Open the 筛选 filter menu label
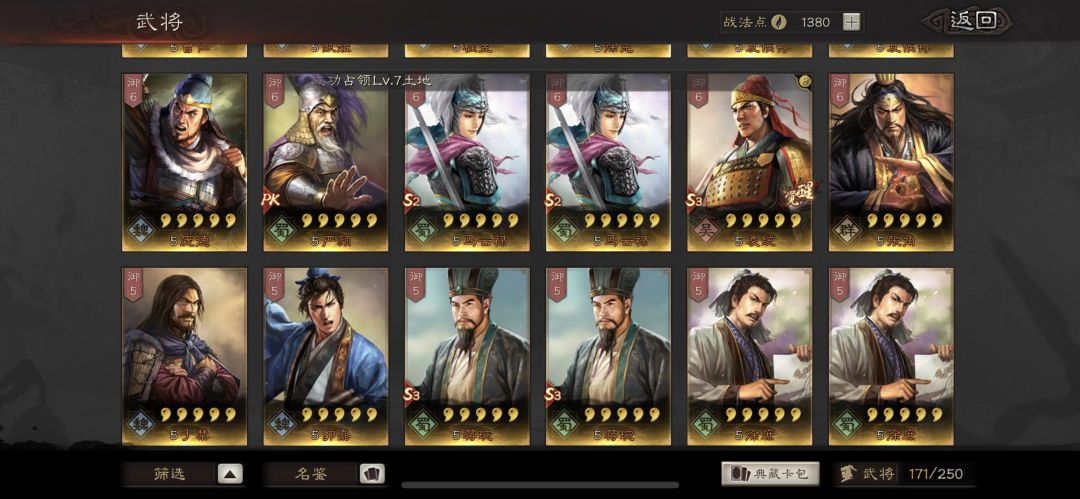Image resolution: width=1080 pixels, height=499 pixels. [x=169, y=474]
